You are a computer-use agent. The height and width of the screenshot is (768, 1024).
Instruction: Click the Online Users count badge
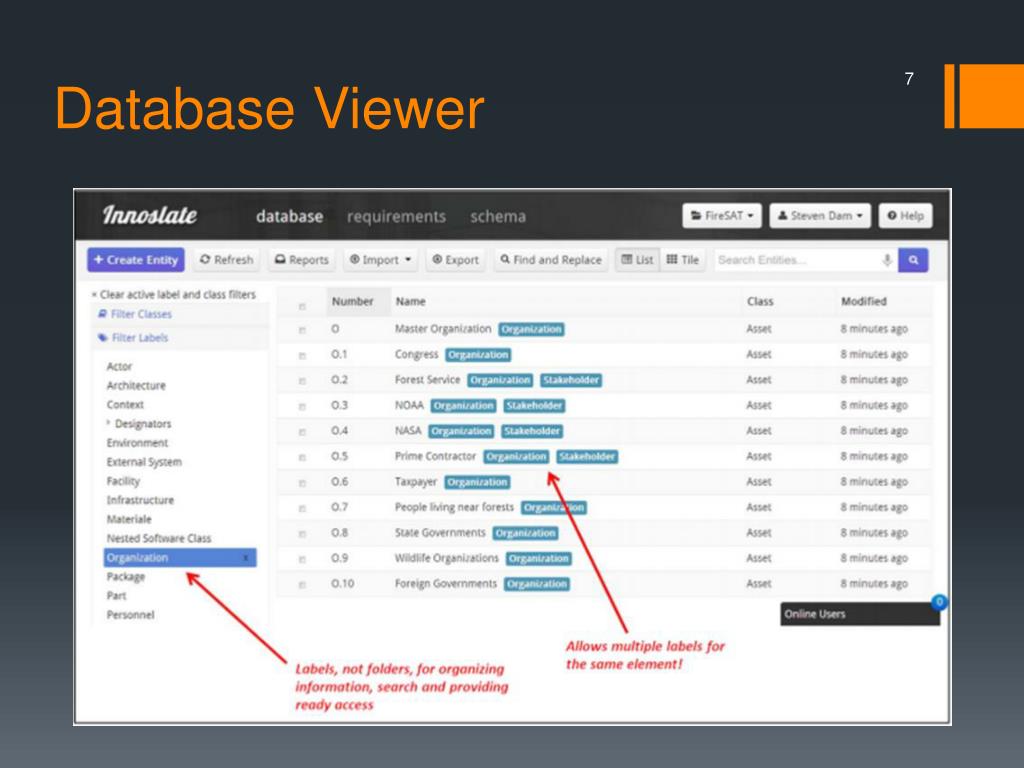(x=939, y=601)
